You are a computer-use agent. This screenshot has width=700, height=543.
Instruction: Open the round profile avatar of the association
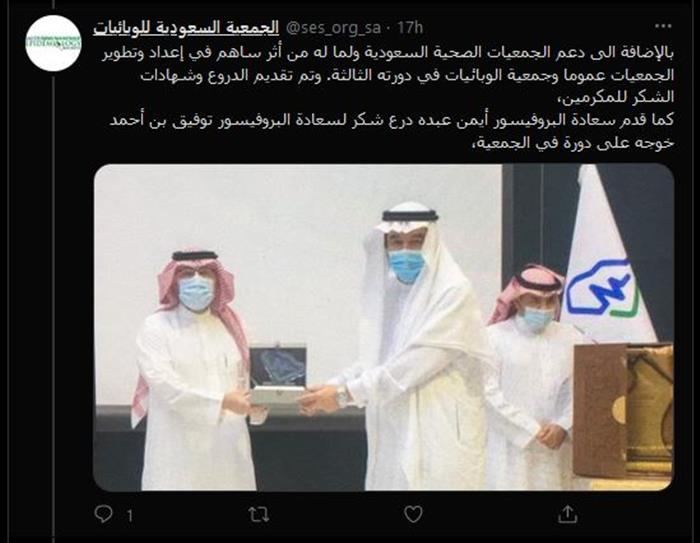pos(54,43)
